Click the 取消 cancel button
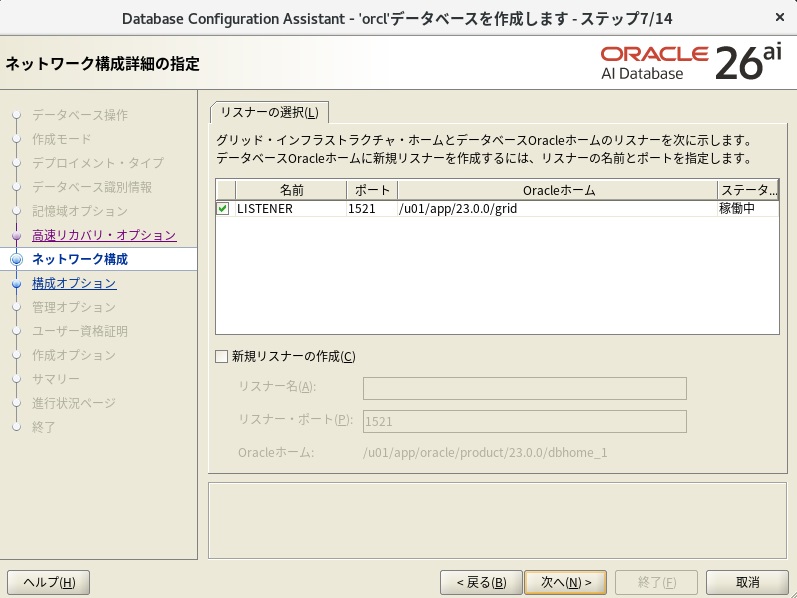Image resolution: width=797 pixels, height=598 pixels. coord(747,582)
